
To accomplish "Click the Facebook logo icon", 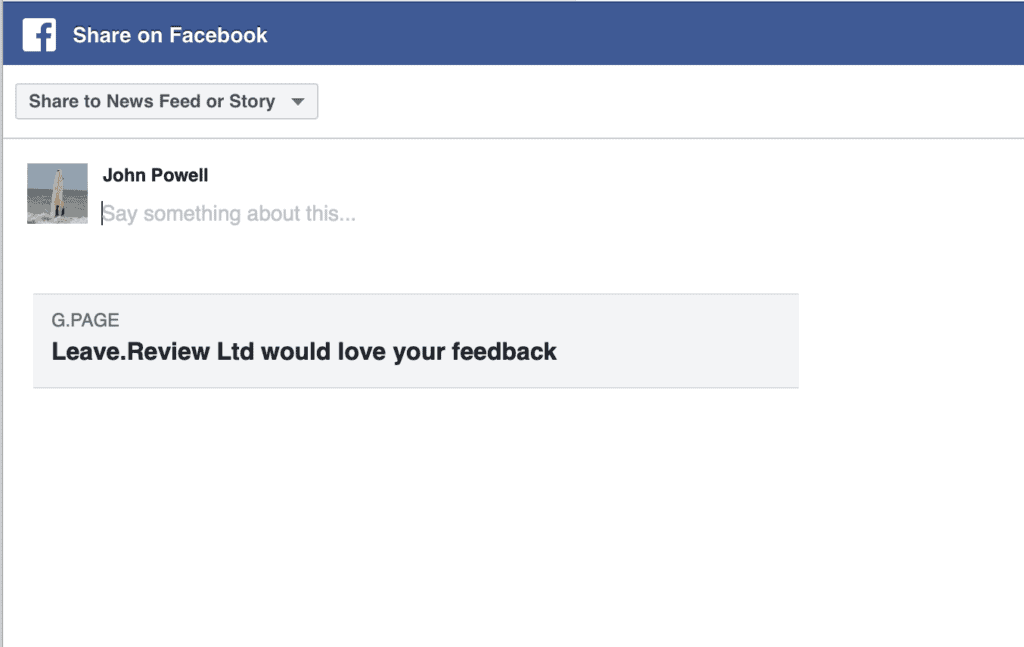I will pos(39,35).
